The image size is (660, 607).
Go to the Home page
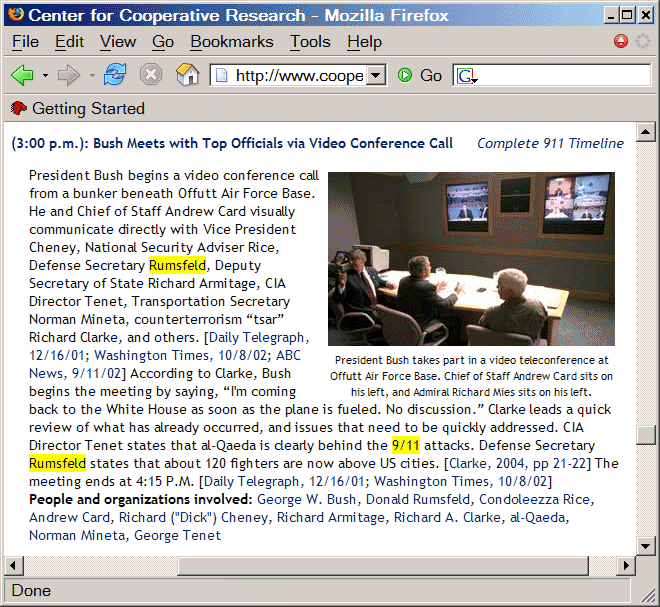pyautogui.click(x=187, y=76)
